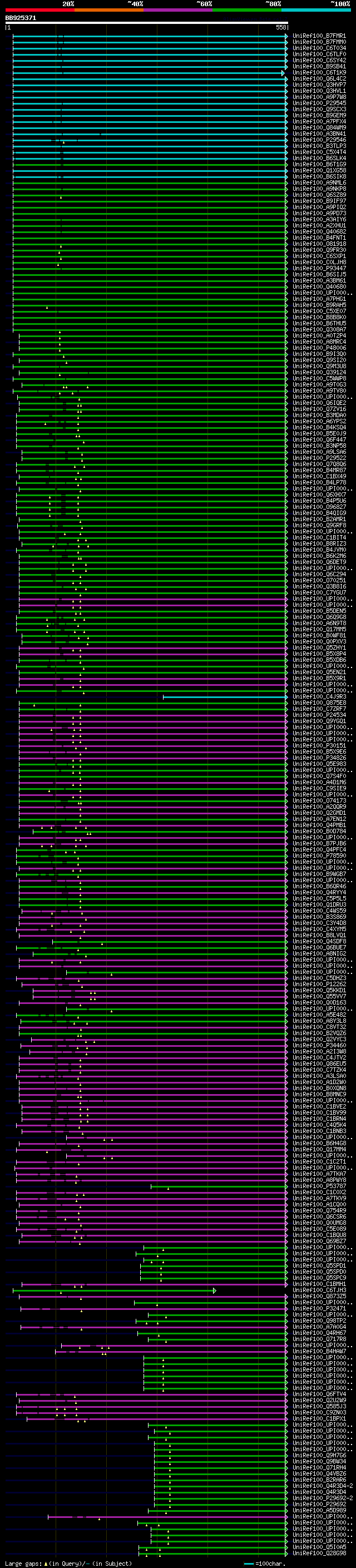This screenshot has width=356, height=1568.
Task: Open hit UniRef100_C6T1K9
Action: [x=319, y=72]
